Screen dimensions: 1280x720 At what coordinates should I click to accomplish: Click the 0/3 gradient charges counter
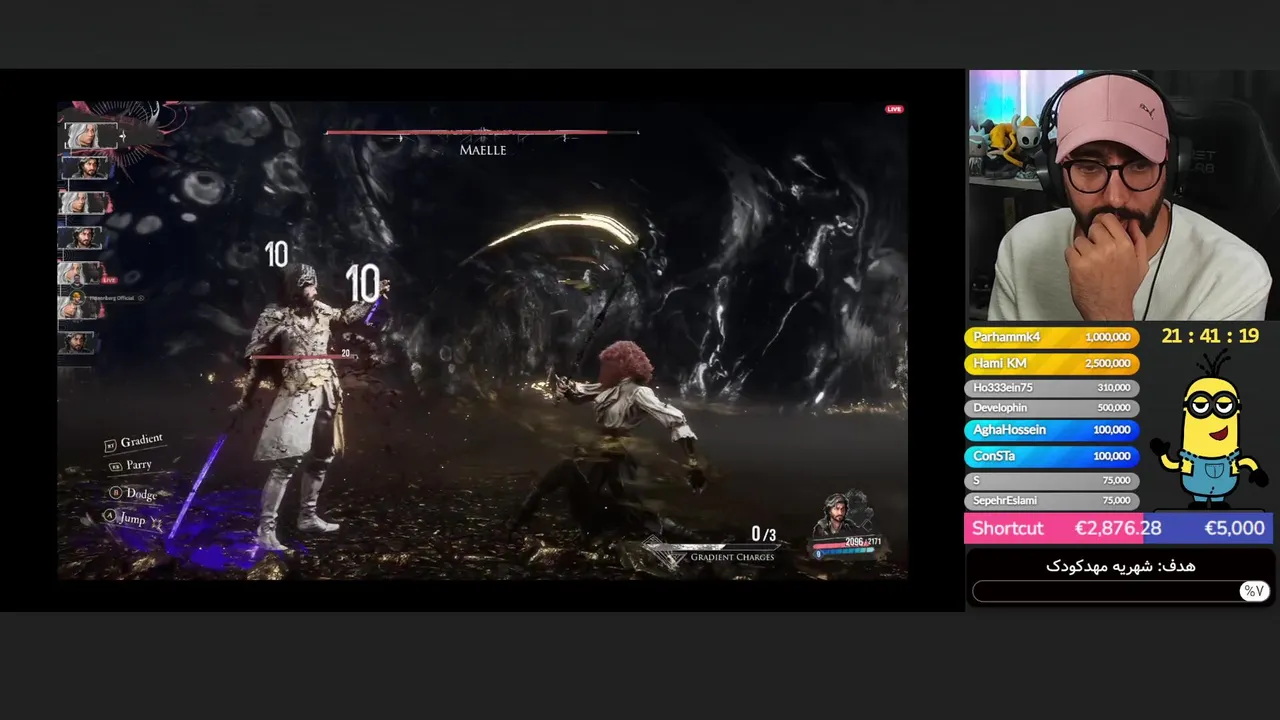pyautogui.click(x=763, y=534)
